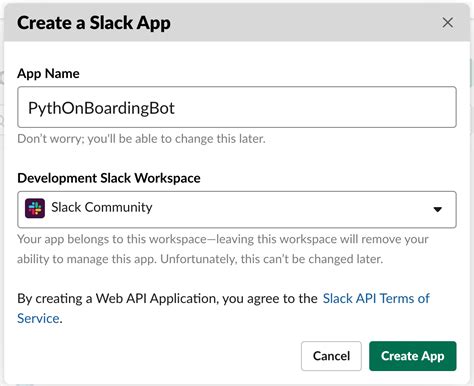The height and width of the screenshot is (386, 474).
Task: Click the Cancel button
Action: pyautogui.click(x=331, y=356)
